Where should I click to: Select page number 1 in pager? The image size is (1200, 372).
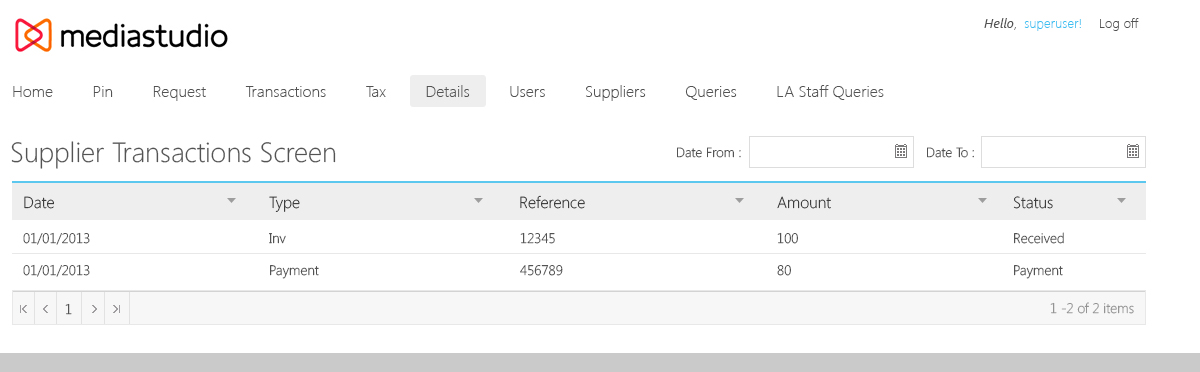[x=69, y=309]
